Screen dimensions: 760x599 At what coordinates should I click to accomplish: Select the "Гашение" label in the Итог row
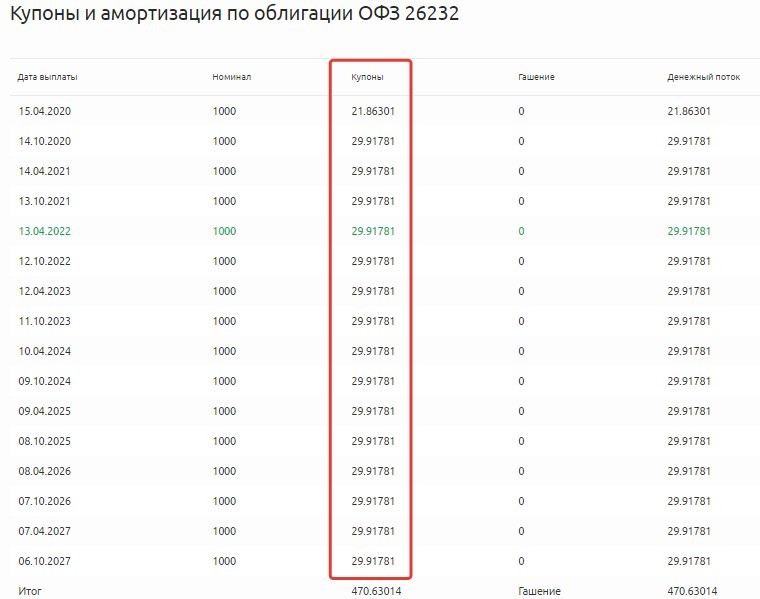click(539, 591)
